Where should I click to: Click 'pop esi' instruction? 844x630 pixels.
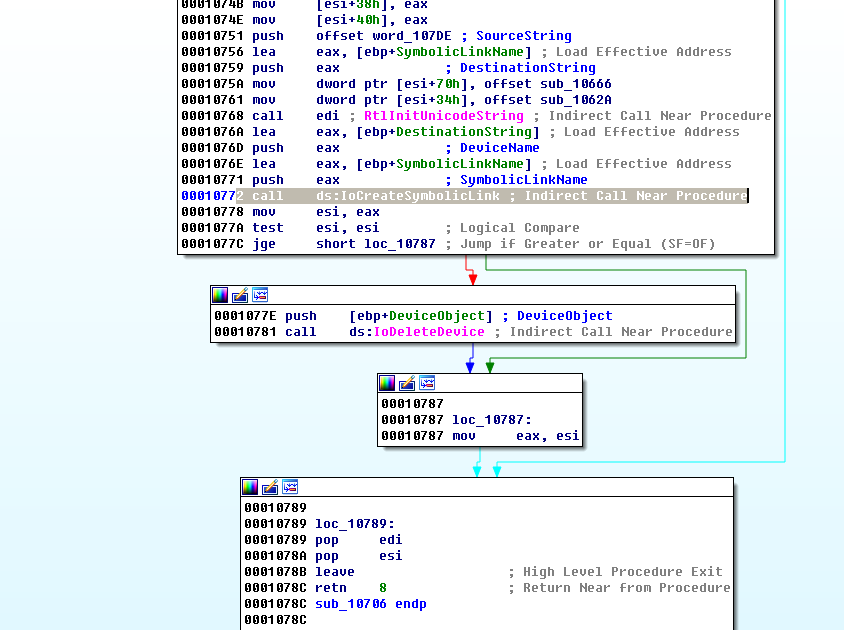tap(358, 556)
